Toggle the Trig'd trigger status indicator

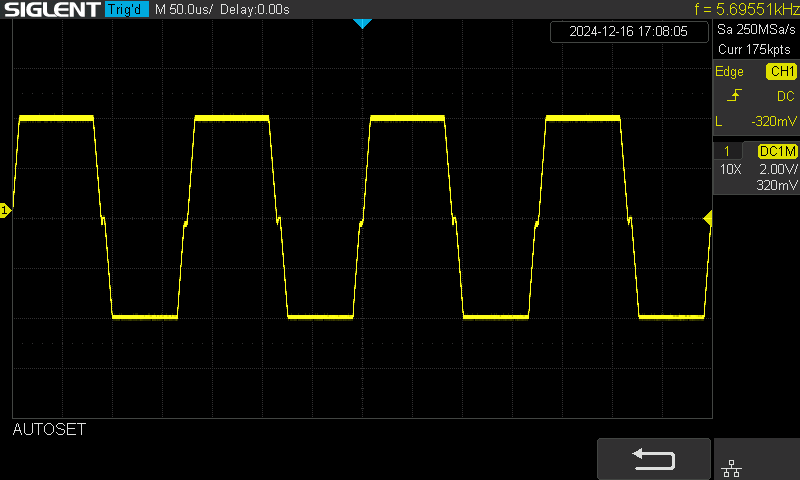pos(126,9)
